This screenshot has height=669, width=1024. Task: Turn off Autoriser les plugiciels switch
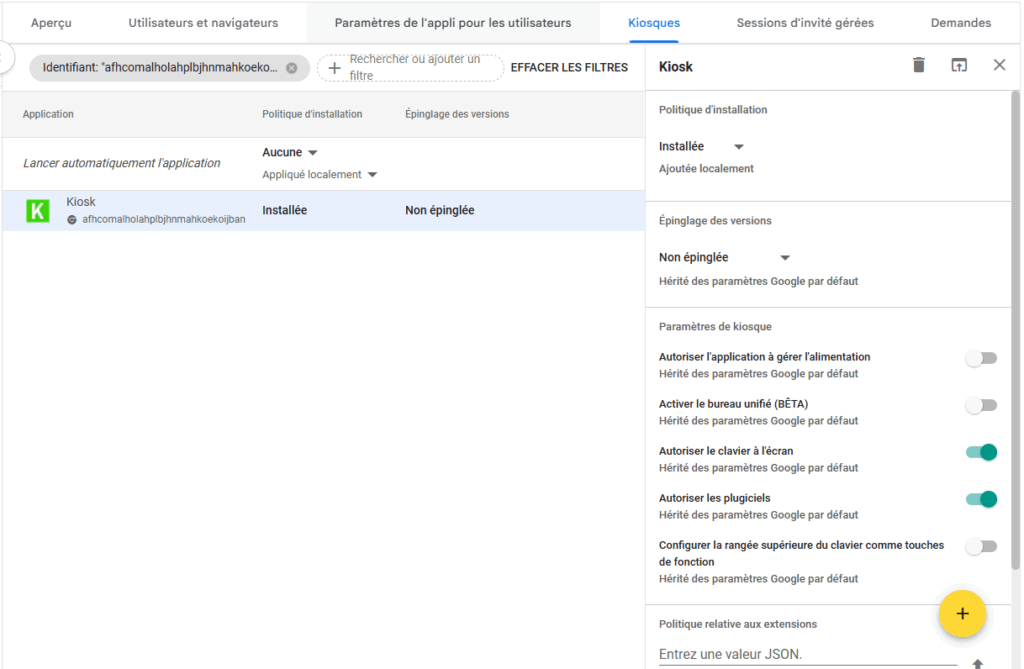[981, 499]
